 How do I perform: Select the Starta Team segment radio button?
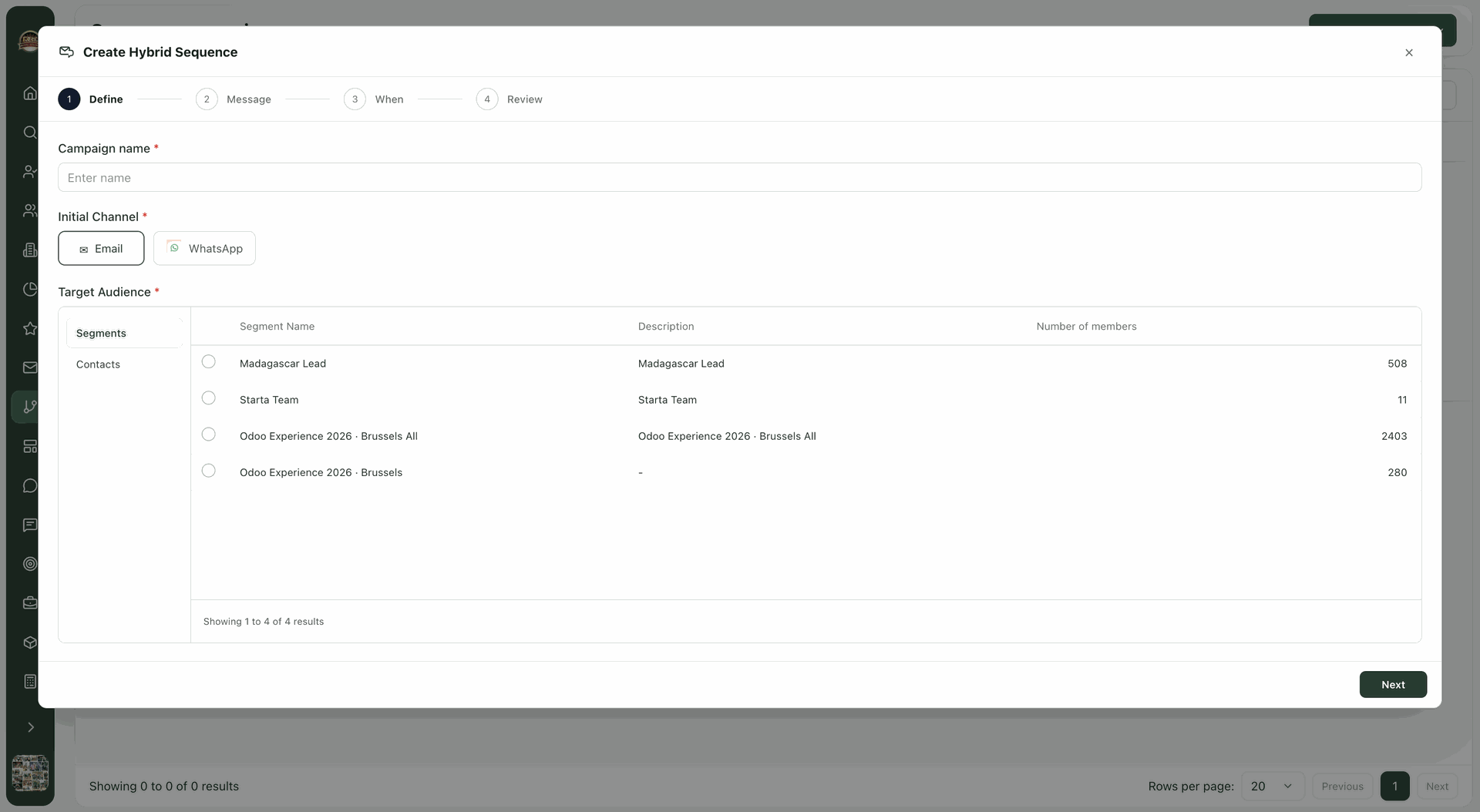208,398
